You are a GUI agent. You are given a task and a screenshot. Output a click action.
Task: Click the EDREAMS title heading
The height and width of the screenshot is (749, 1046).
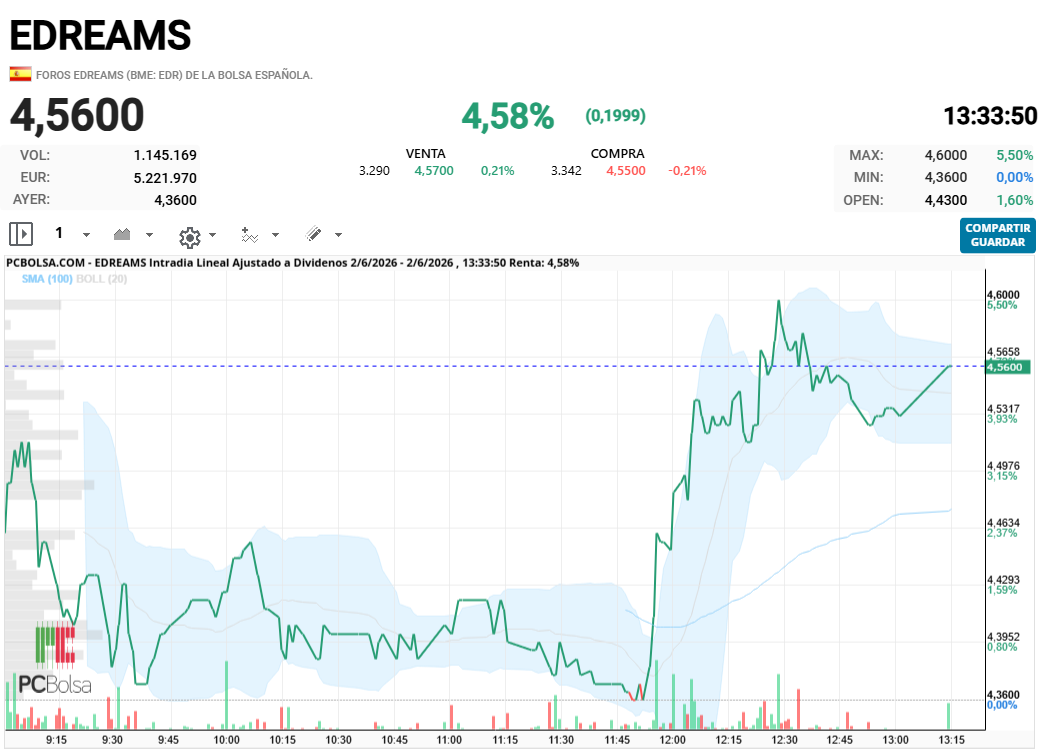(x=100, y=35)
